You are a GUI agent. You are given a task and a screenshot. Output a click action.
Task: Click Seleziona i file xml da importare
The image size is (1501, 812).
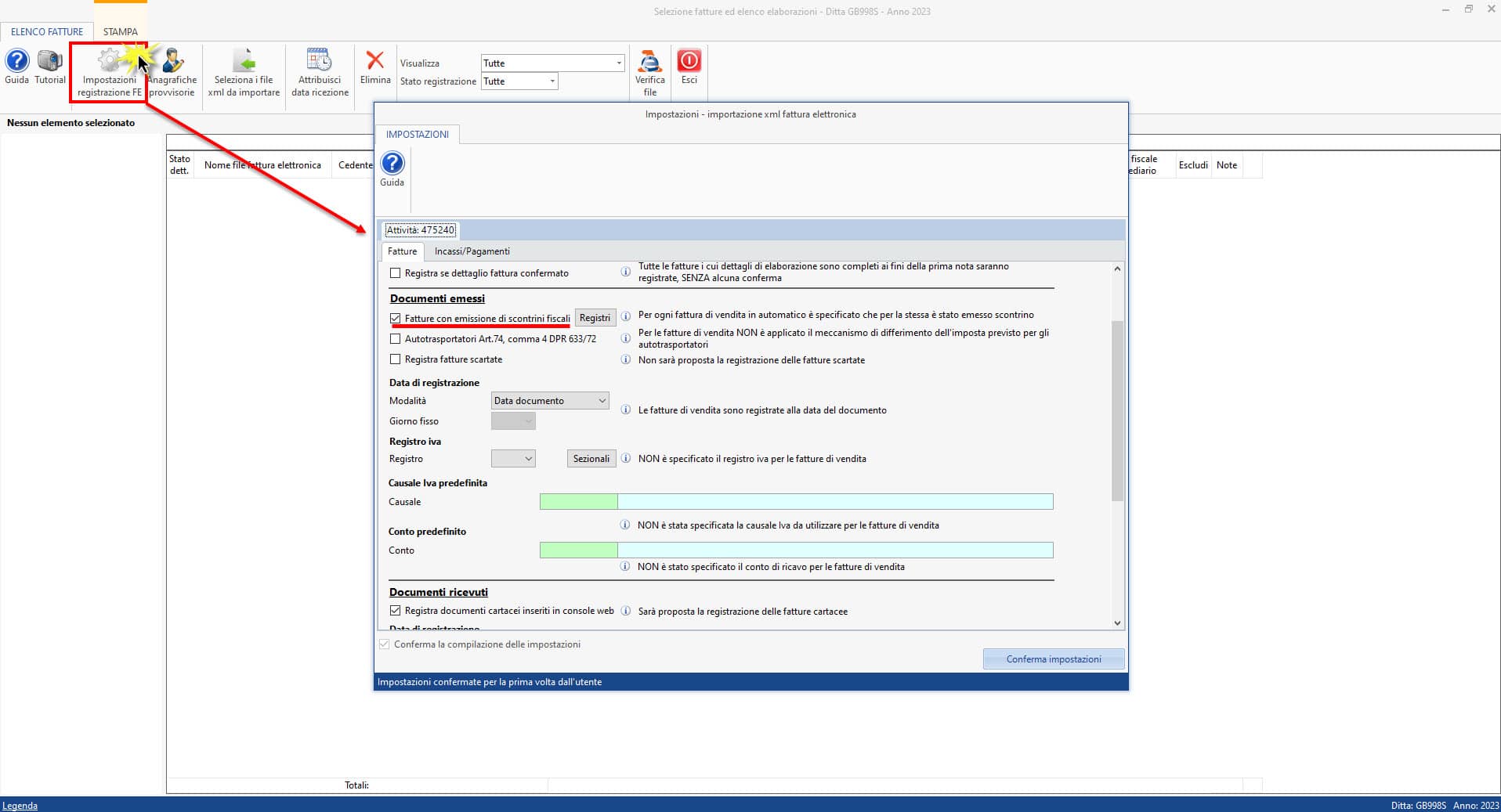click(244, 62)
